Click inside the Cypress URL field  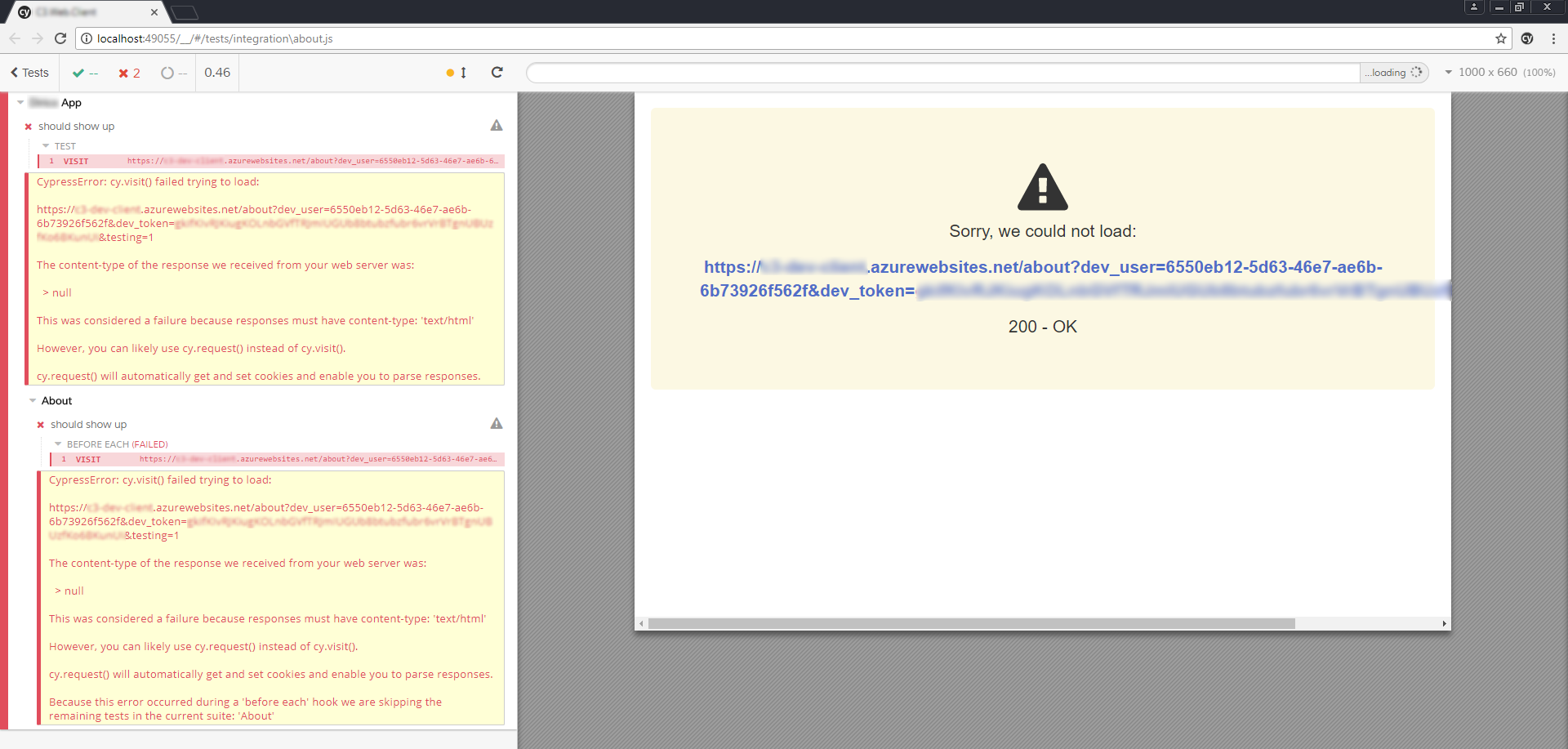(x=939, y=73)
